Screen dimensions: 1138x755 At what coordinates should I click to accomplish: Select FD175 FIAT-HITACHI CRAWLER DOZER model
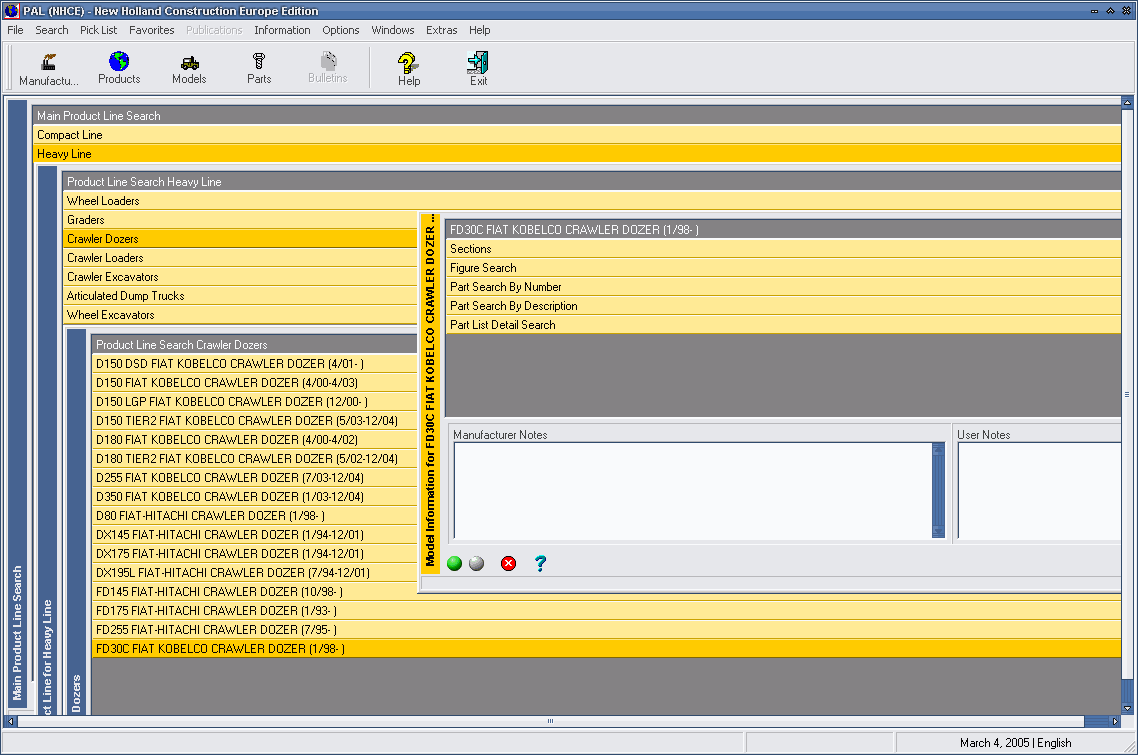[x=607, y=611]
